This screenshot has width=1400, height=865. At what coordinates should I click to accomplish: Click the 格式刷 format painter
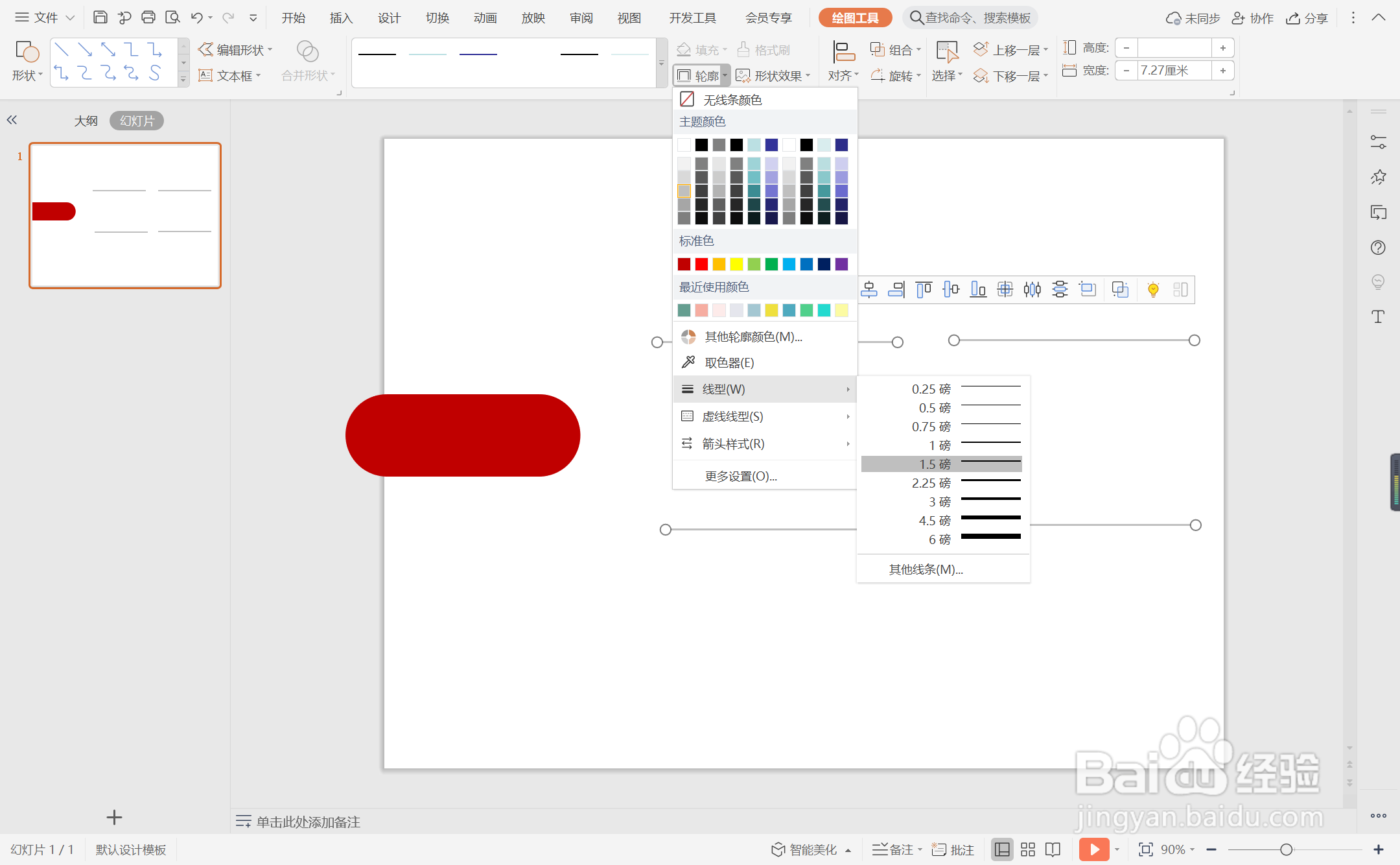tap(764, 50)
